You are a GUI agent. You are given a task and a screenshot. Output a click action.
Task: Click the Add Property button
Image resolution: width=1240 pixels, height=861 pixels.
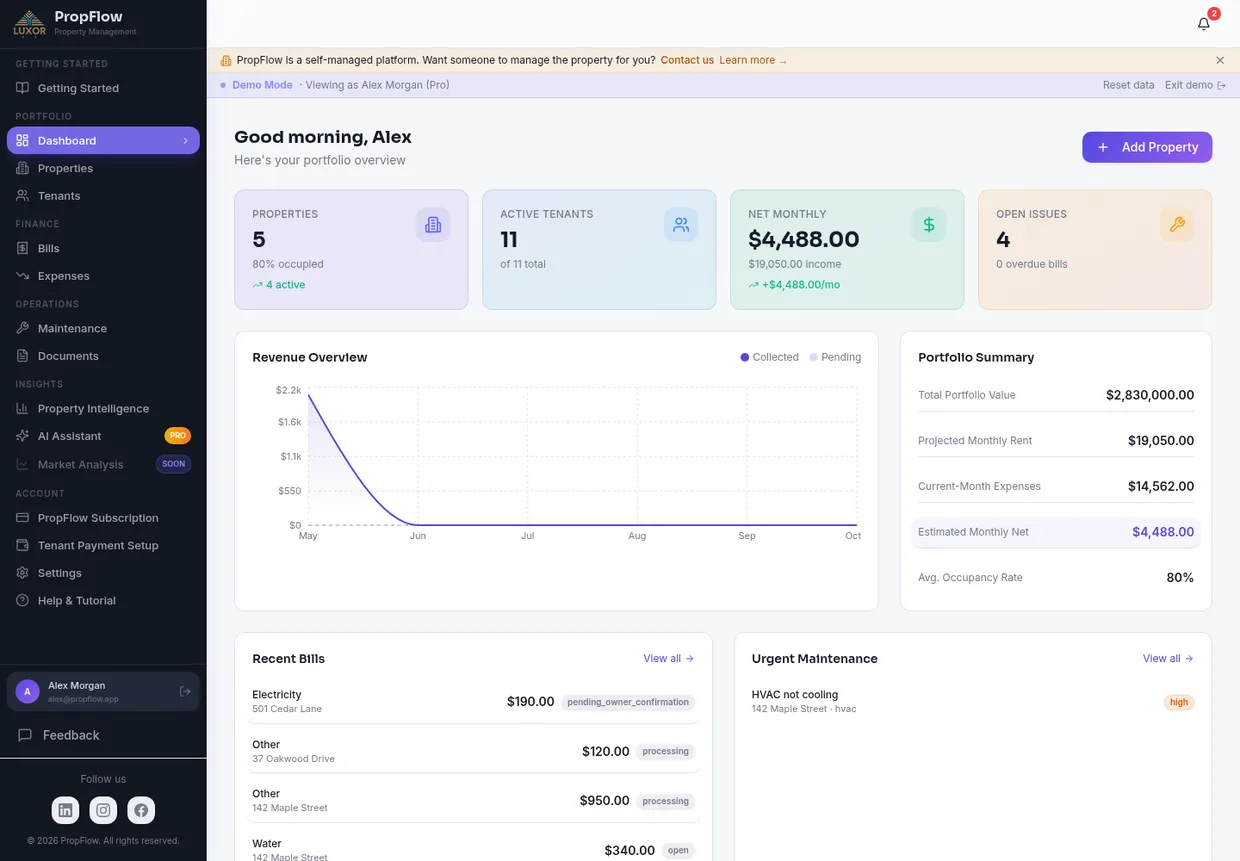[x=1147, y=147]
